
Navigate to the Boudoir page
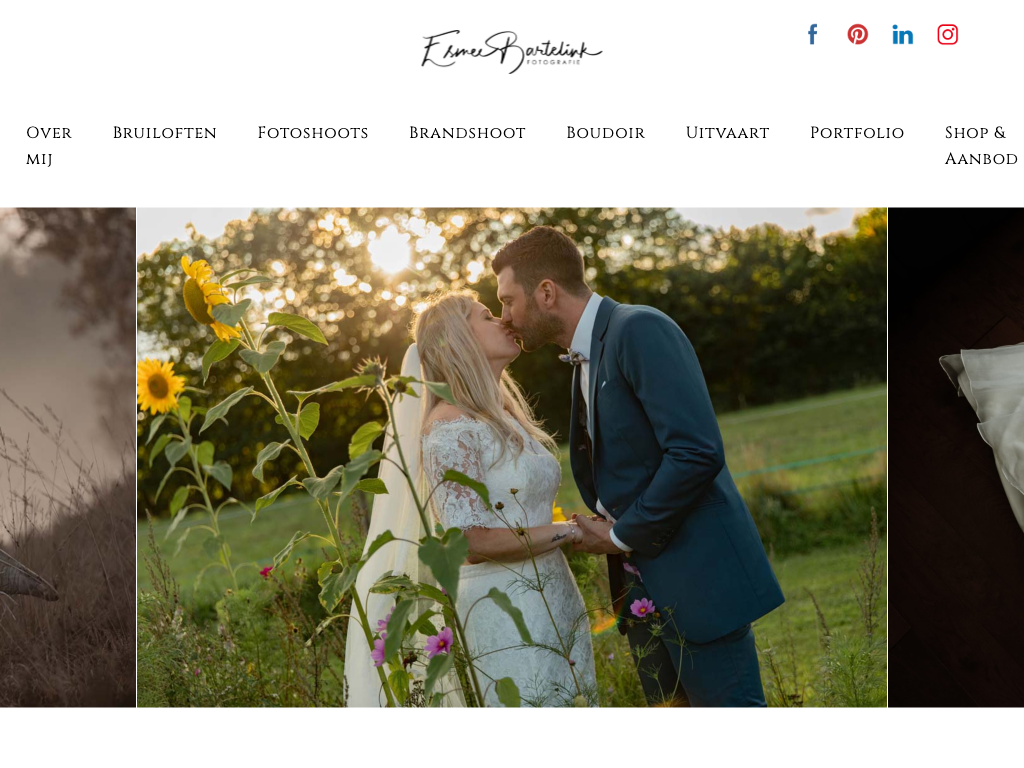[x=605, y=133]
